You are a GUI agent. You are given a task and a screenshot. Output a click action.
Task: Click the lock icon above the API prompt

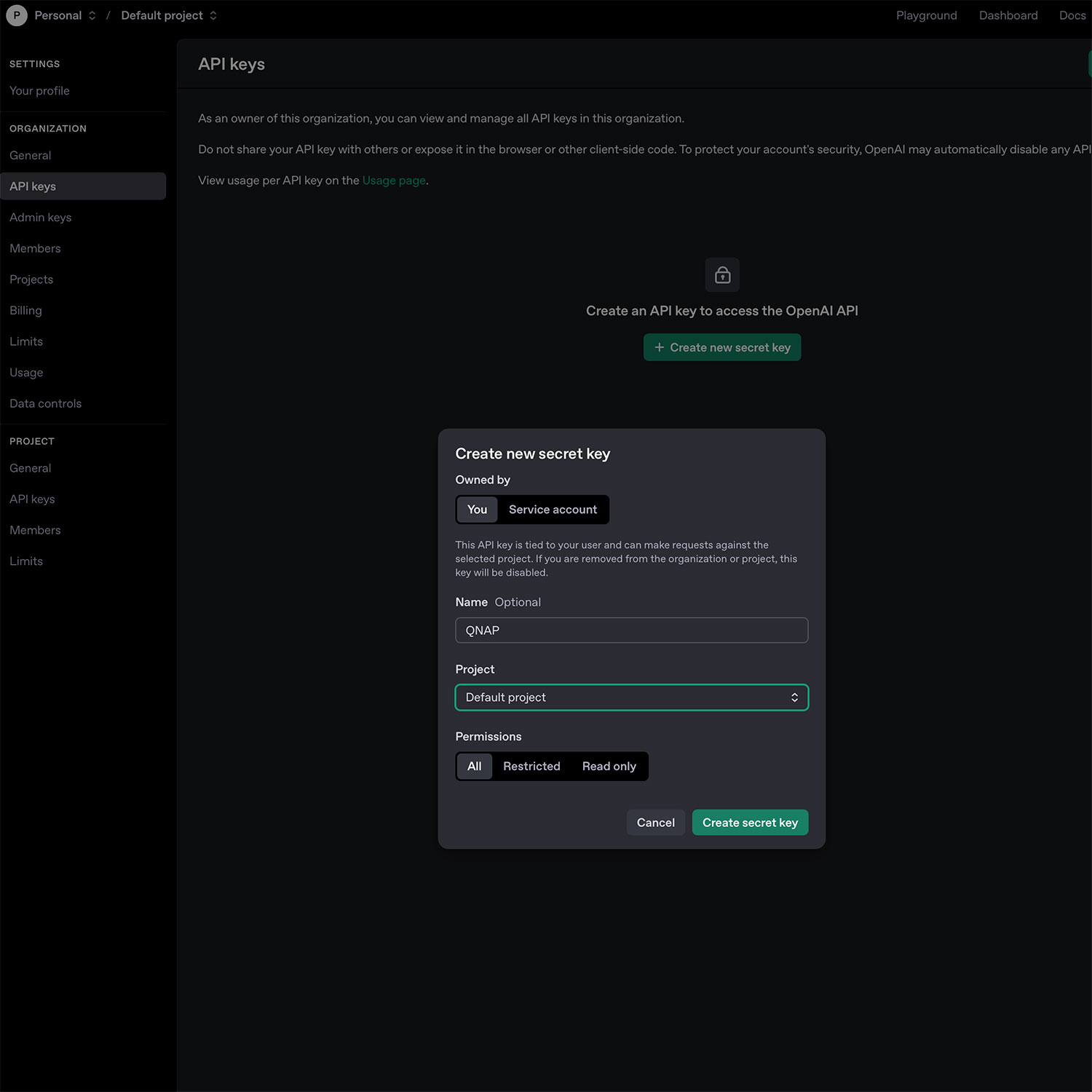point(722,275)
